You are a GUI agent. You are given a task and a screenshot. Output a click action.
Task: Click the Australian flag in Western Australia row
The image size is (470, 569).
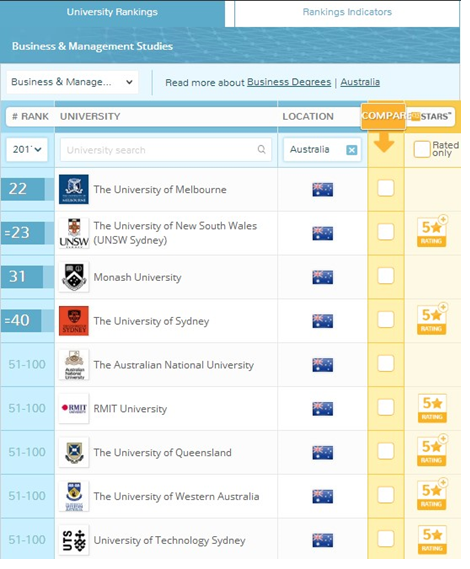pyautogui.click(x=322, y=496)
